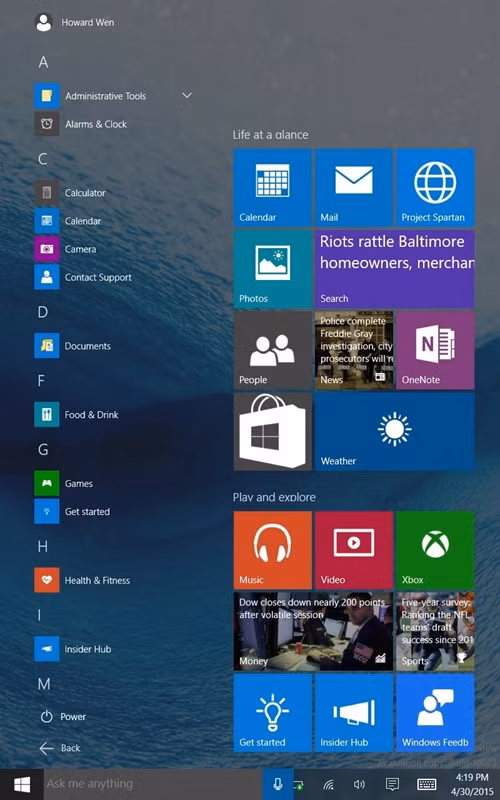Open the Photos tile
Screen dimensions: 500x800
(272, 269)
